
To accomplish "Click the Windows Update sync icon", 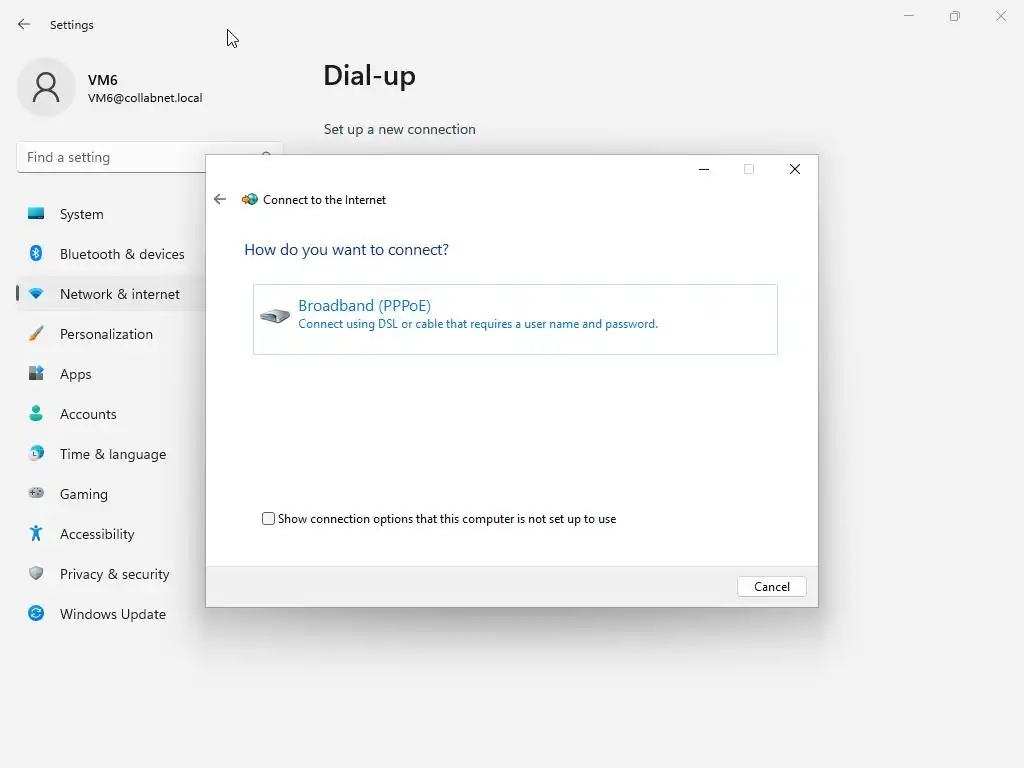I will (36, 613).
